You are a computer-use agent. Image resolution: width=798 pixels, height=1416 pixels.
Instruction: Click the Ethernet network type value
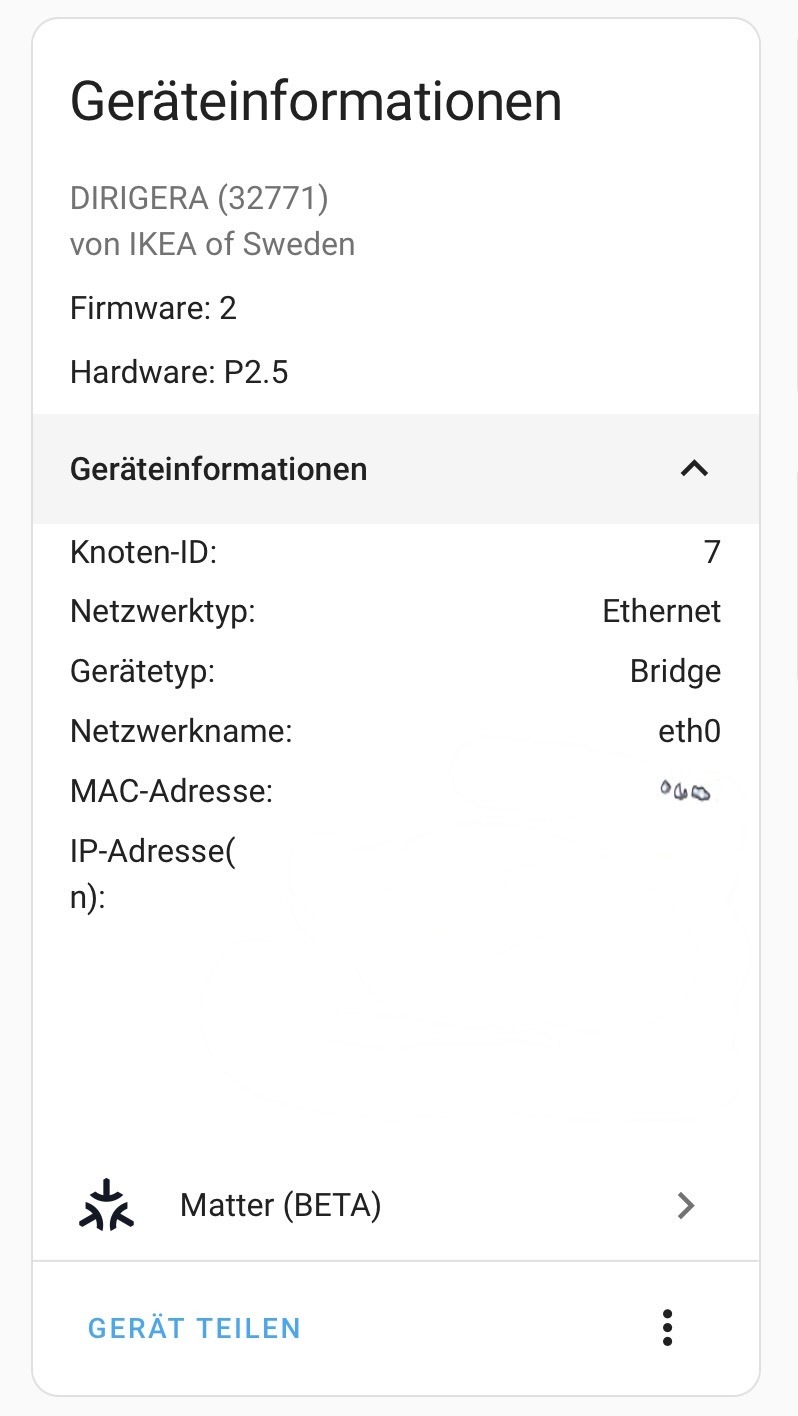661,611
